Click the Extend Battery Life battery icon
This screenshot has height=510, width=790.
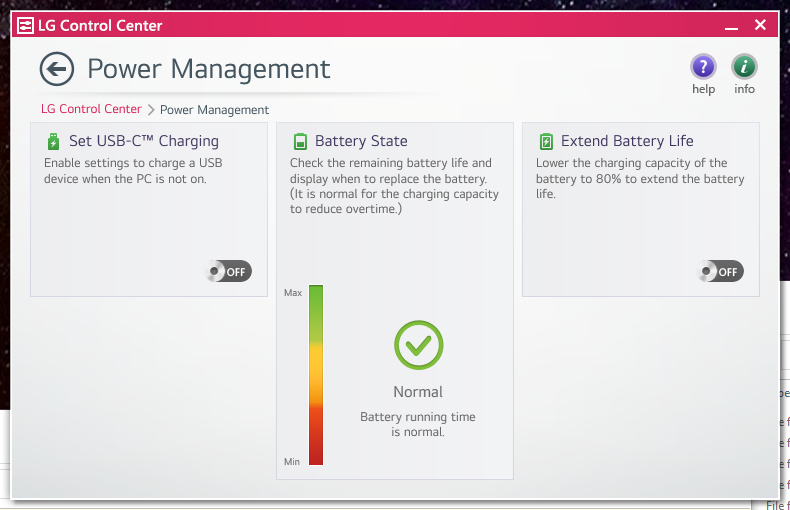point(546,142)
